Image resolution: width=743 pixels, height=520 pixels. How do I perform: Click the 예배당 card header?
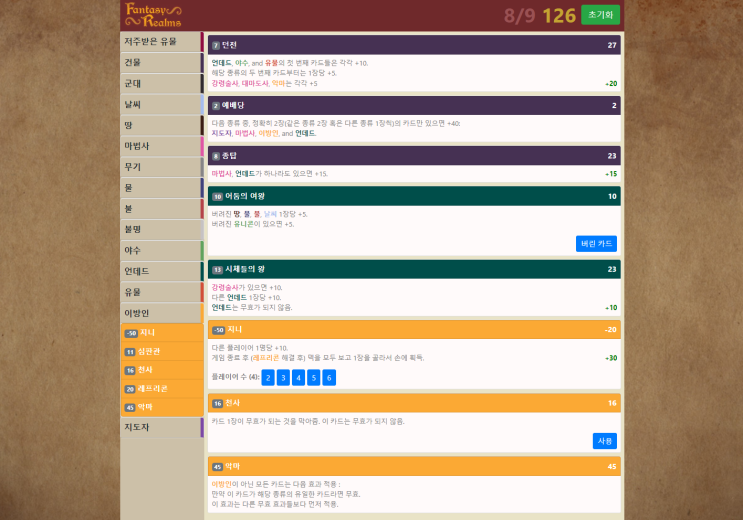coord(414,105)
